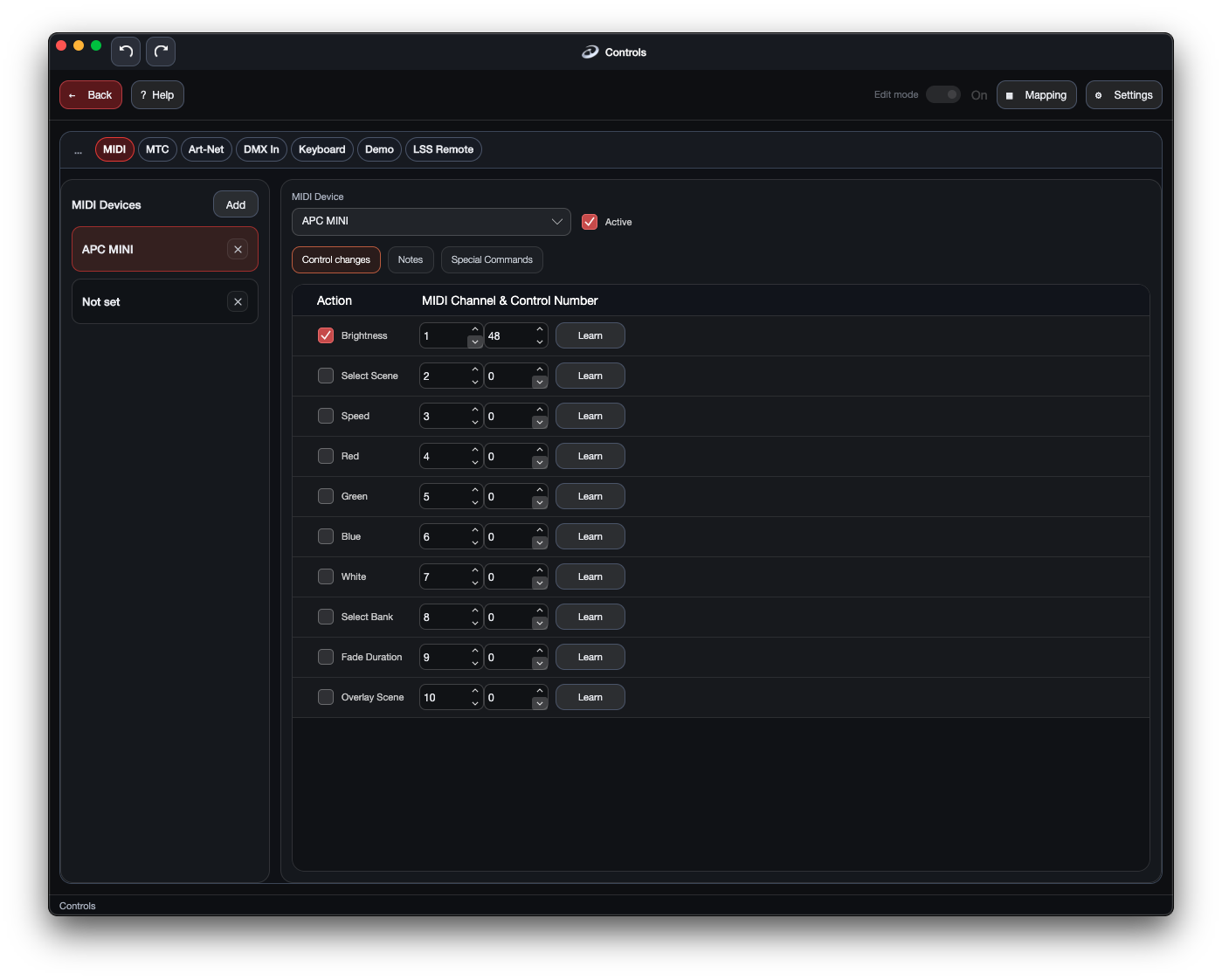The height and width of the screenshot is (980, 1222).
Task: Enable the Select Bank checkbox
Action: (x=326, y=617)
